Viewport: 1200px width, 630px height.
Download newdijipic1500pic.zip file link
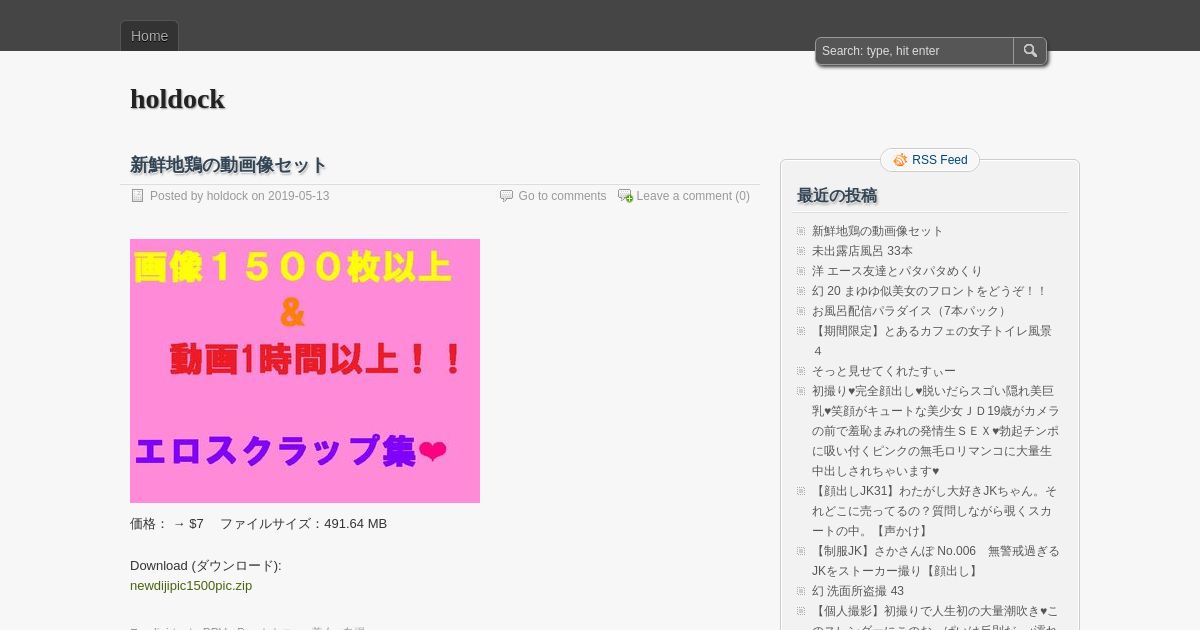(191, 586)
